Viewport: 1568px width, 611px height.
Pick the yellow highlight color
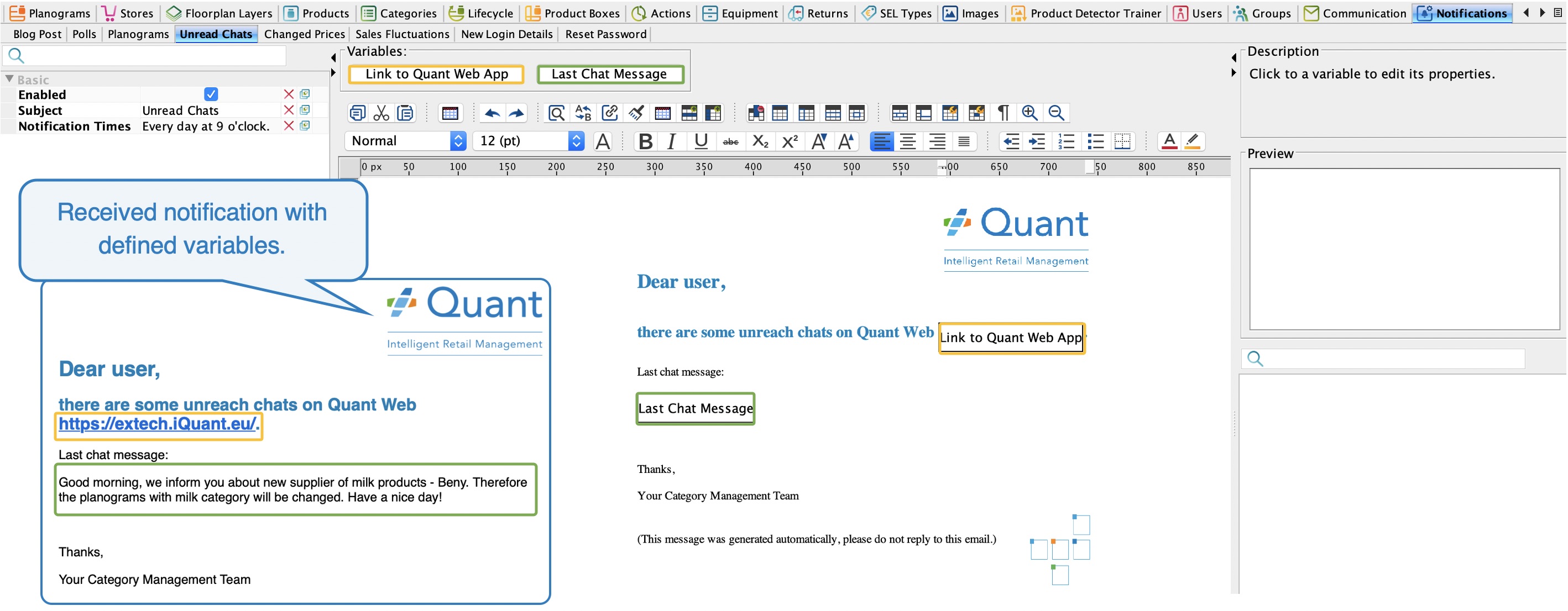(x=1193, y=141)
